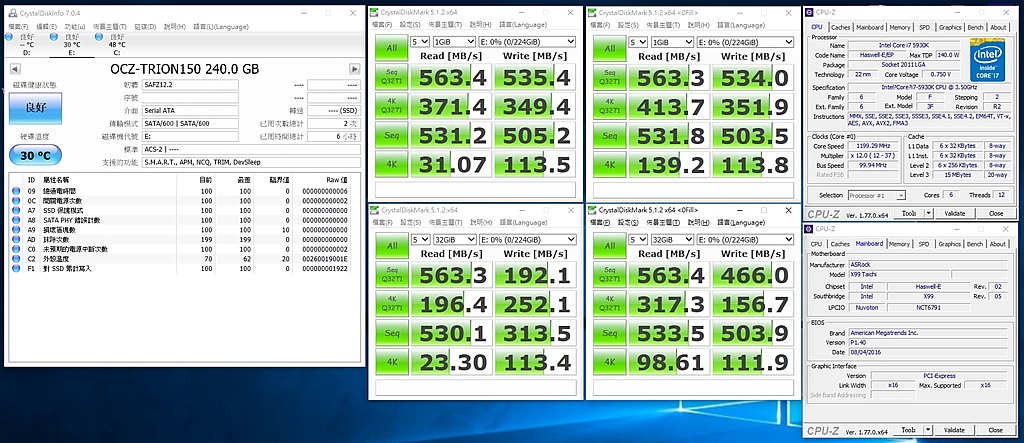Switch to SPD tab in top CPU-Z window

924,27
